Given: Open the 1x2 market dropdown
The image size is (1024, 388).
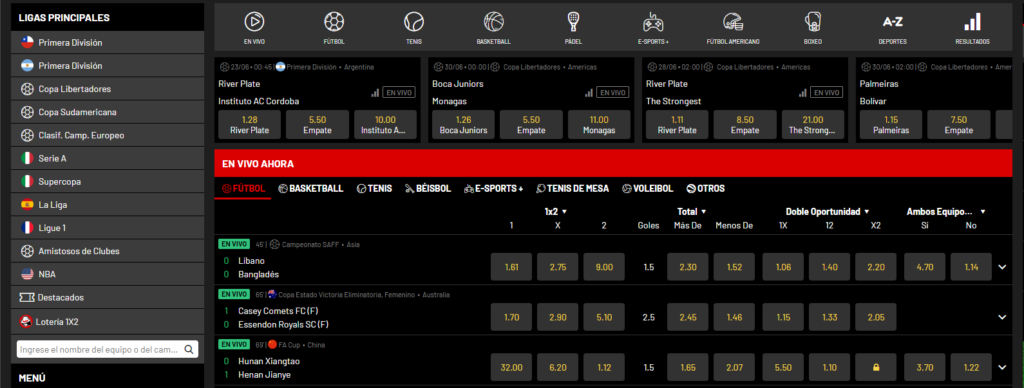Looking at the screenshot, I should click(x=556, y=211).
